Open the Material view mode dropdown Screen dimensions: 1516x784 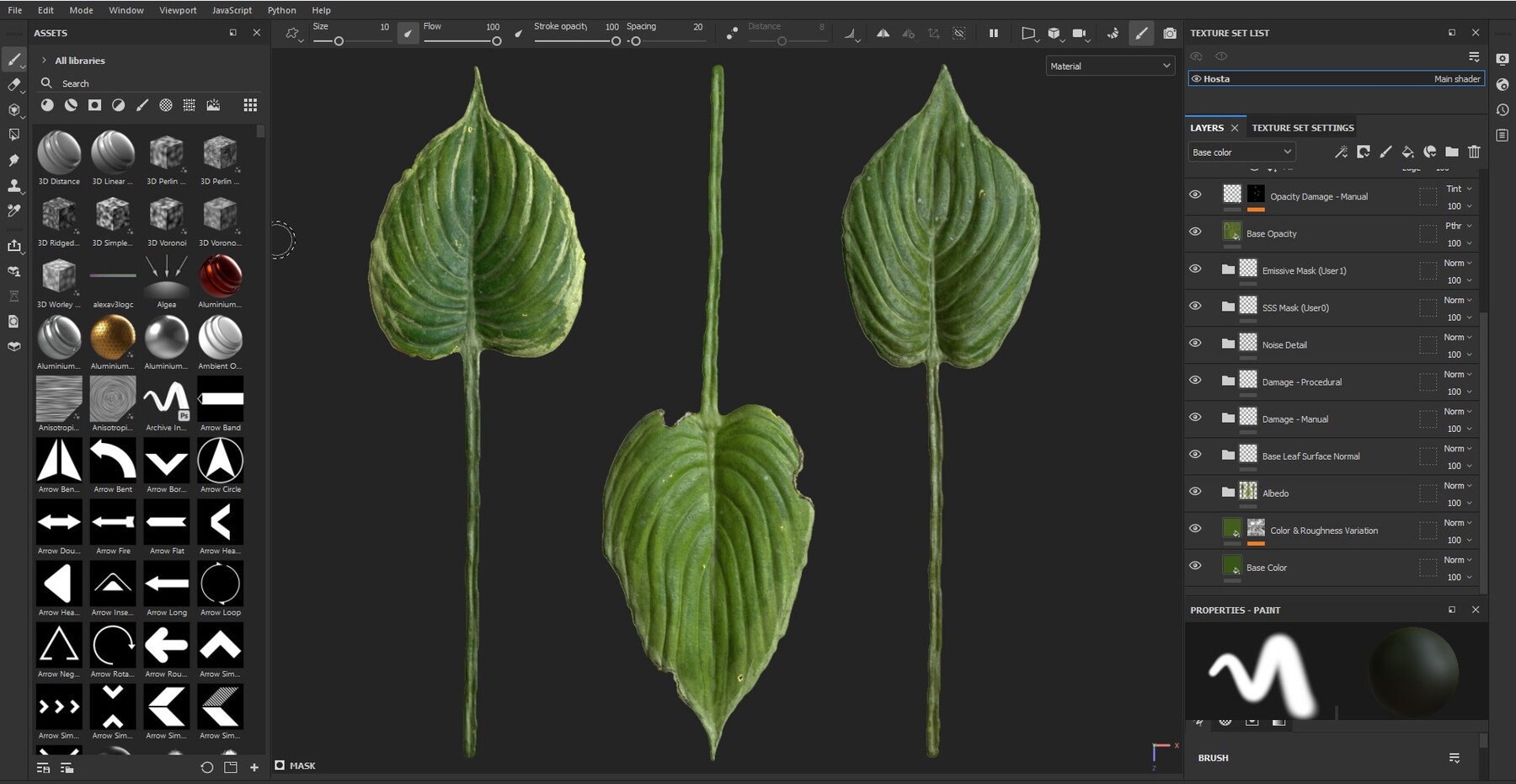(1110, 66)
